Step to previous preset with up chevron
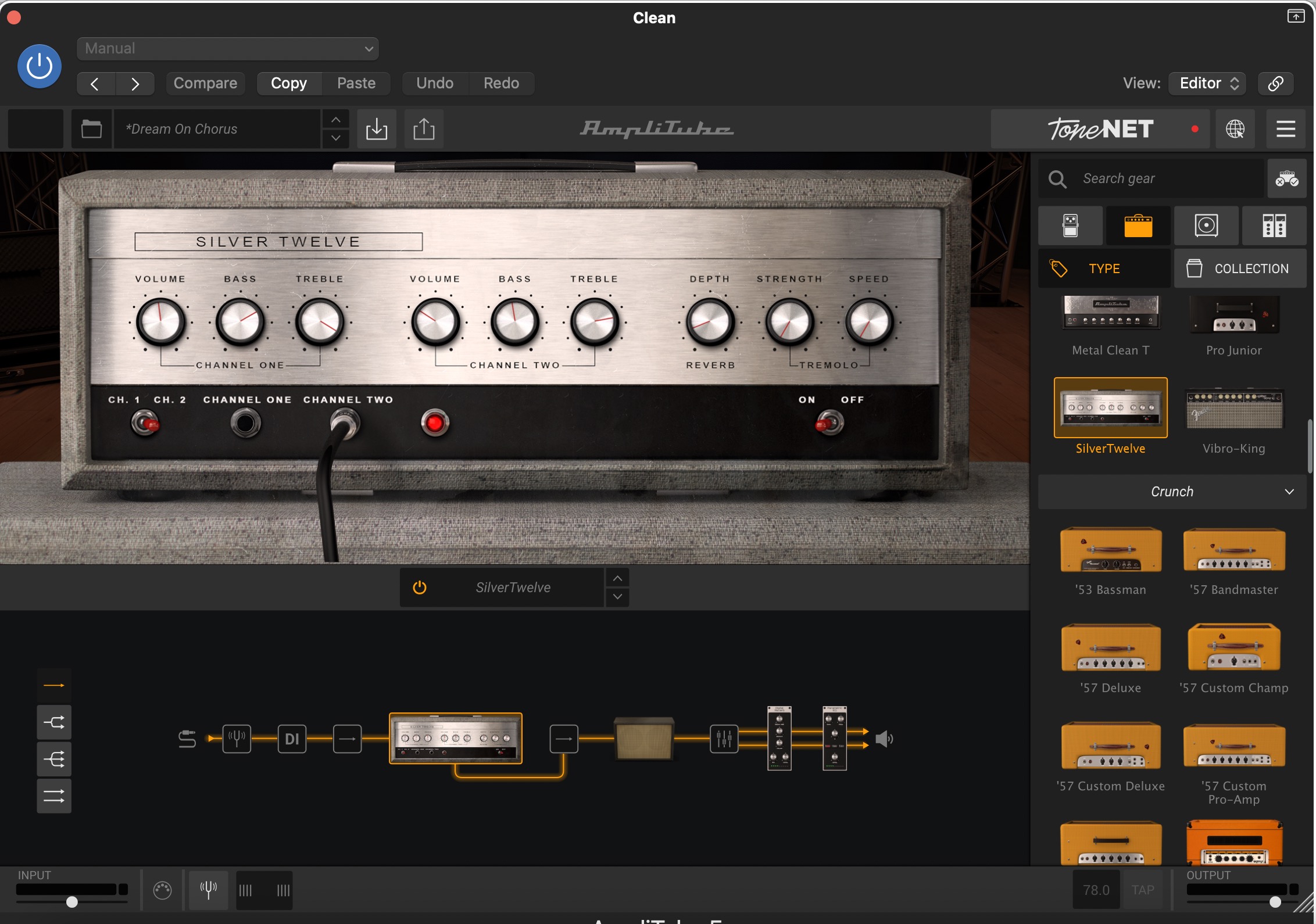 click(x=335, y=120)
